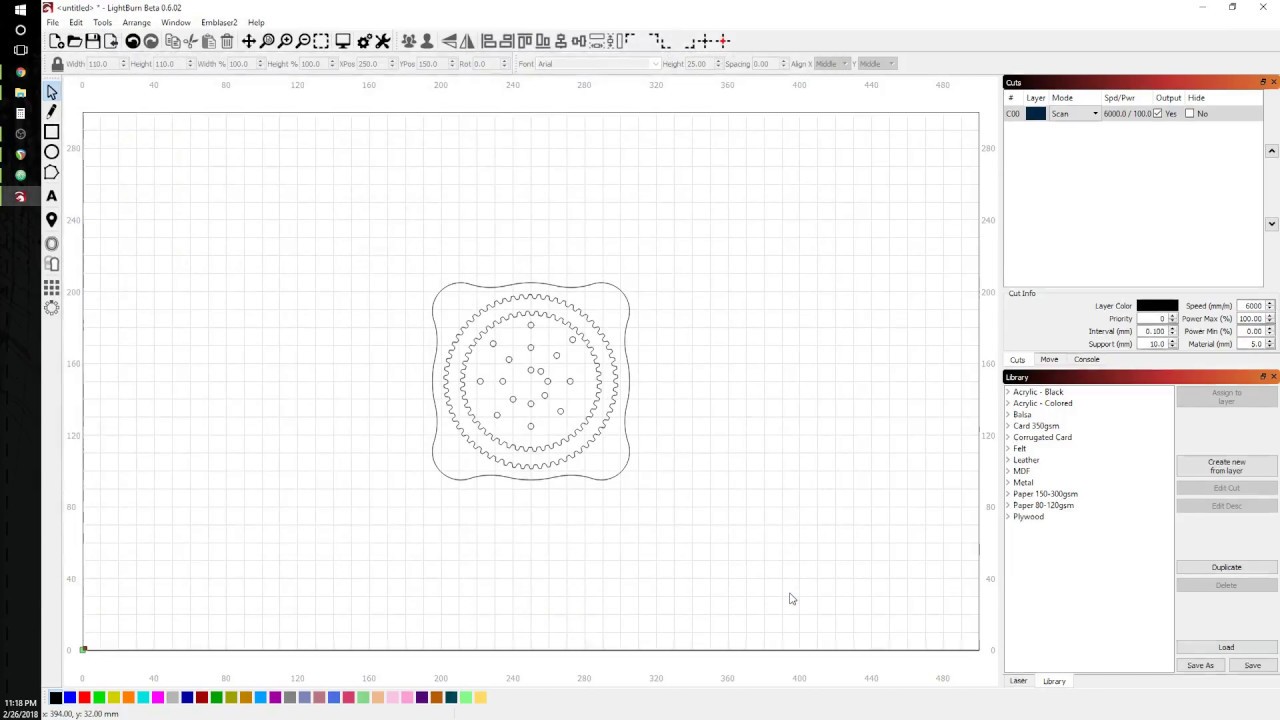
Task: Click the Undo arrow icon
Action: click(133, 41)
